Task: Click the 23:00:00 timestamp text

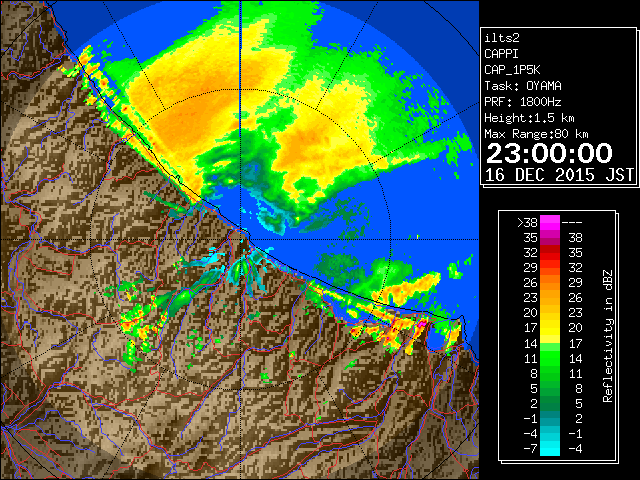Action: (549, 153)
